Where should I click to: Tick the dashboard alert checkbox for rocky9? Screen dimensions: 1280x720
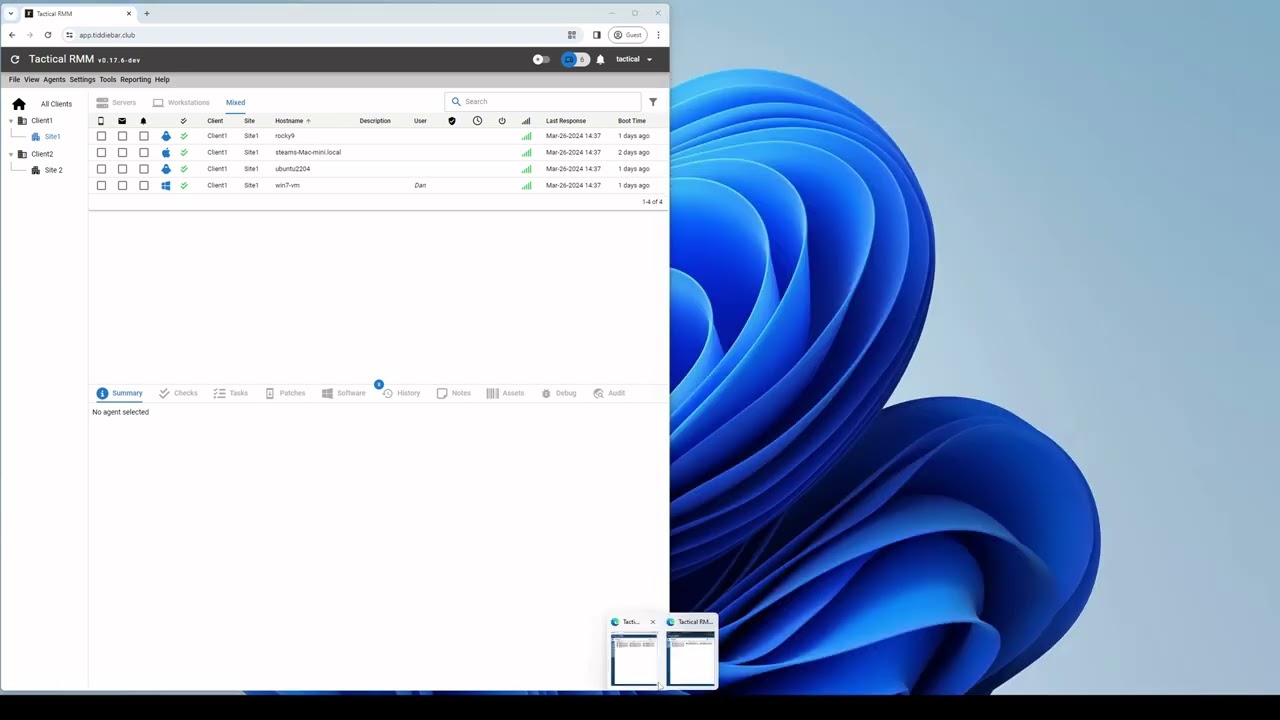144,136
